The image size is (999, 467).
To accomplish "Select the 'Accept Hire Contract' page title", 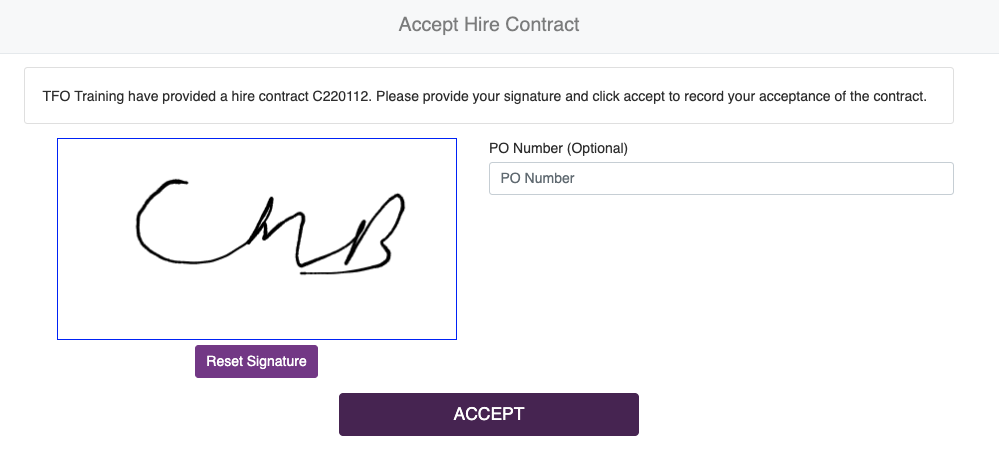I will [489, 24].
